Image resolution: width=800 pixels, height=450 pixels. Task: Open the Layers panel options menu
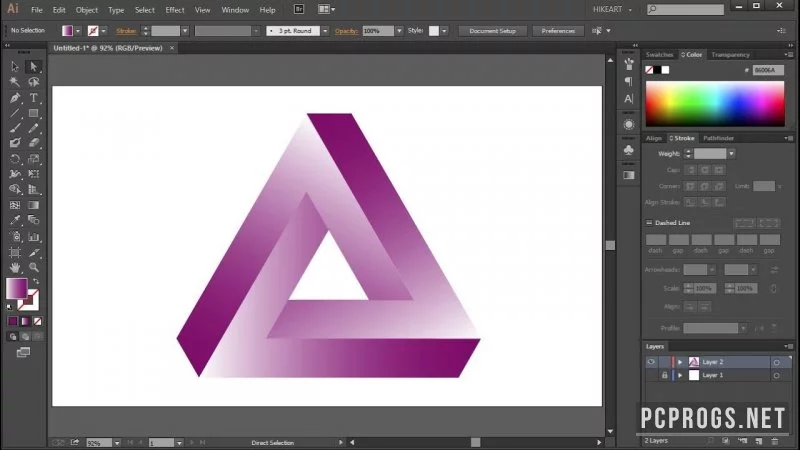pyautogui.click(x=789, y=346)
